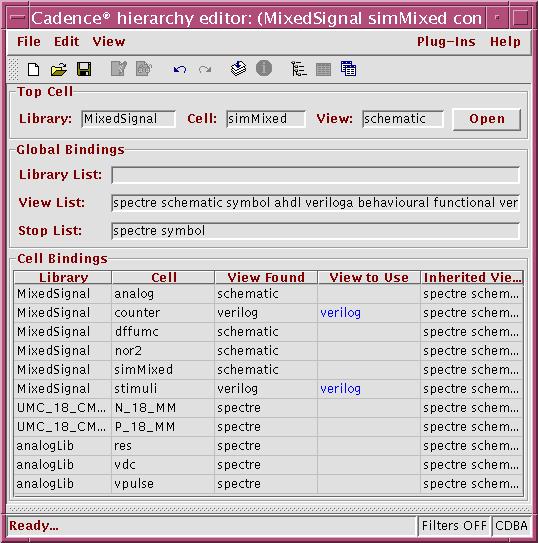Viewport: 538px width, 543px height.
Task: Click blue verilog in stimuli row
Action: pos(340,389)
